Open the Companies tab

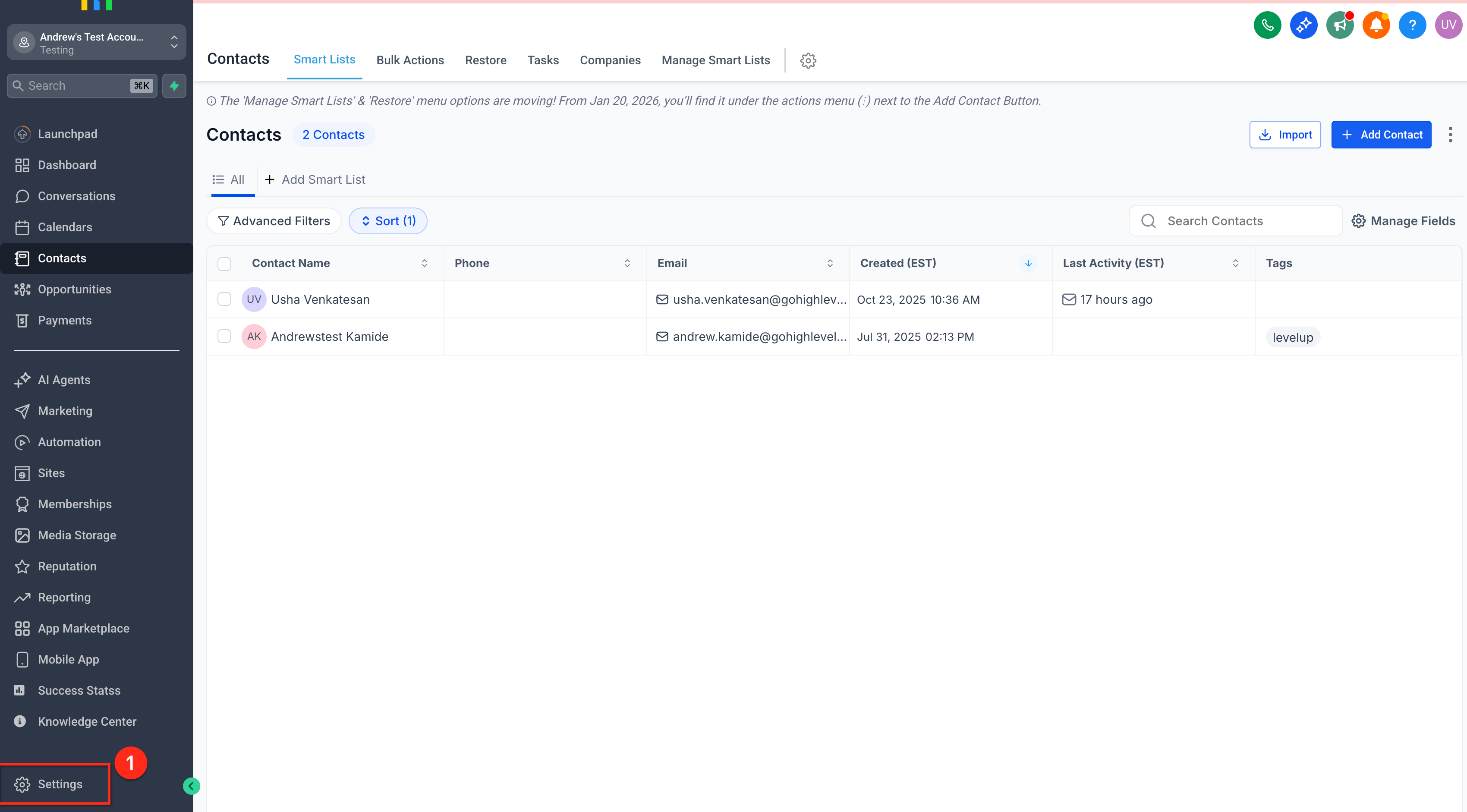click(x=610, y=60)
